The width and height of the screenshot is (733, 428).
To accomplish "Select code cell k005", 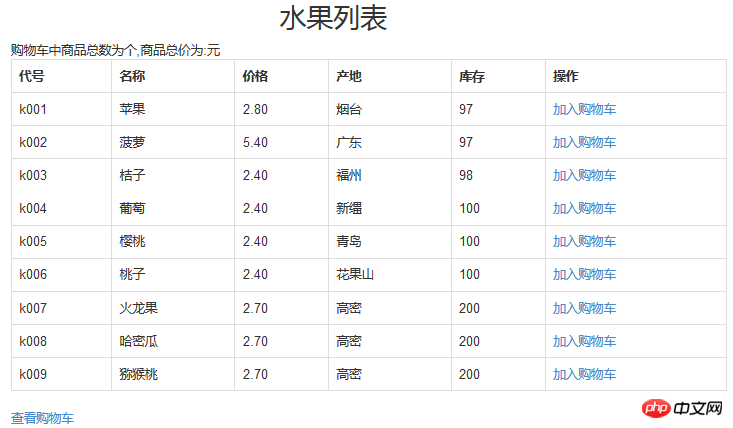I will (33, 242).
